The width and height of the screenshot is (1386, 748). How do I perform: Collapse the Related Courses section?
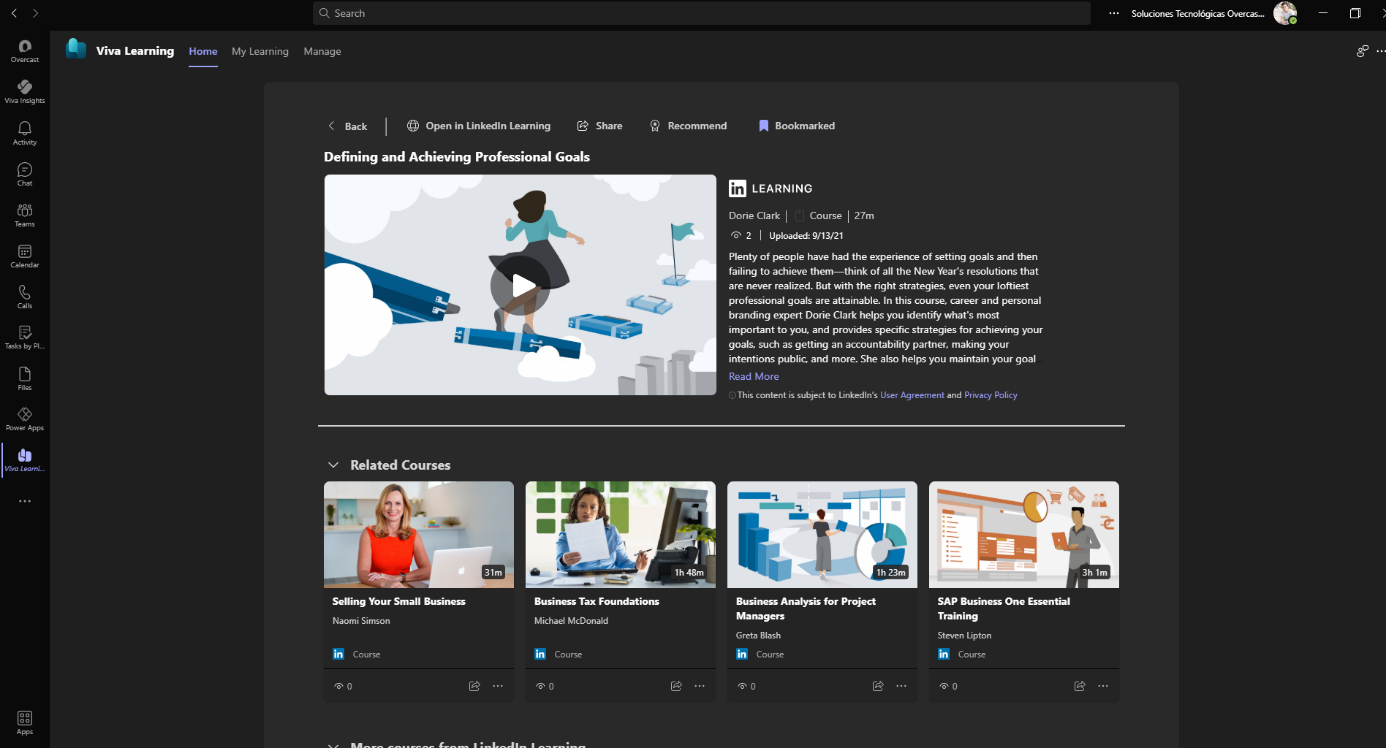[334, 465]
